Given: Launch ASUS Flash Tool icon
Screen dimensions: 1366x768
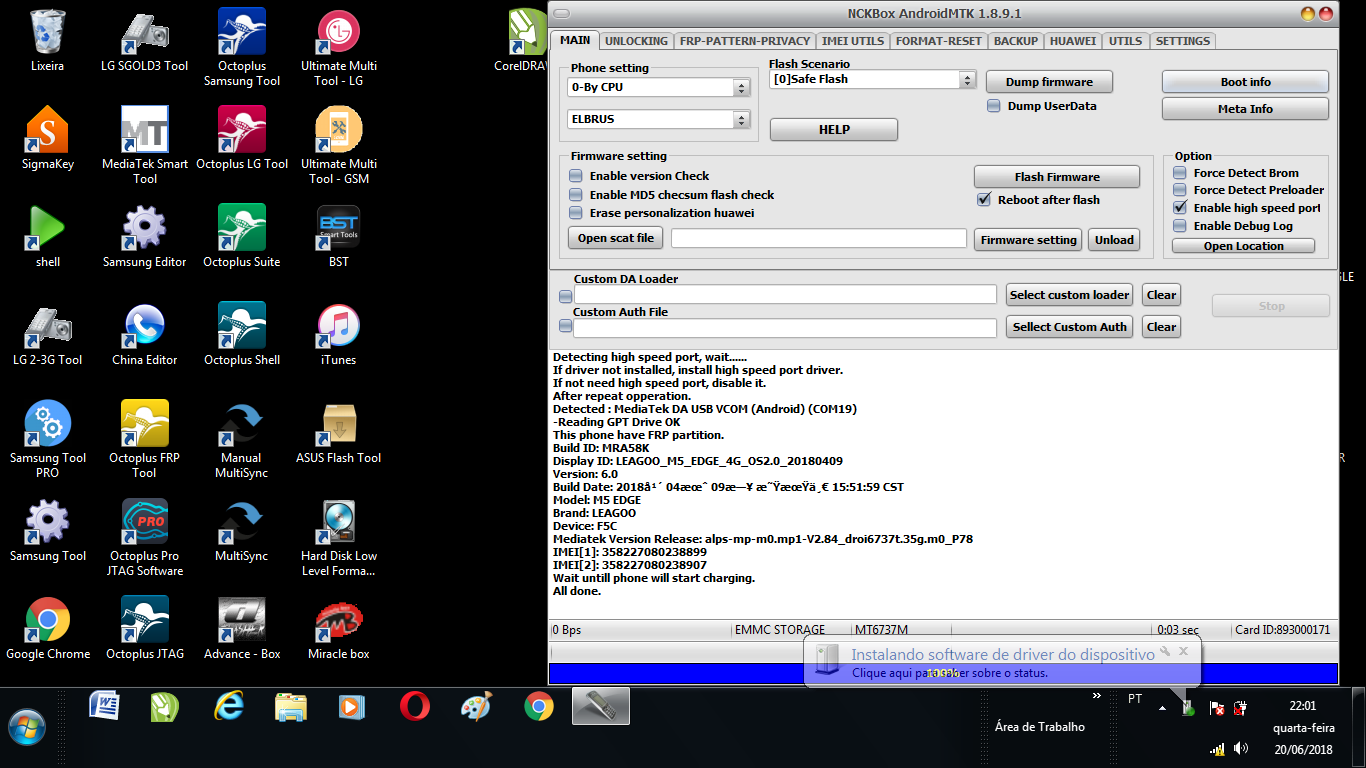Looking at the screenshot, I should coord(339,432).
